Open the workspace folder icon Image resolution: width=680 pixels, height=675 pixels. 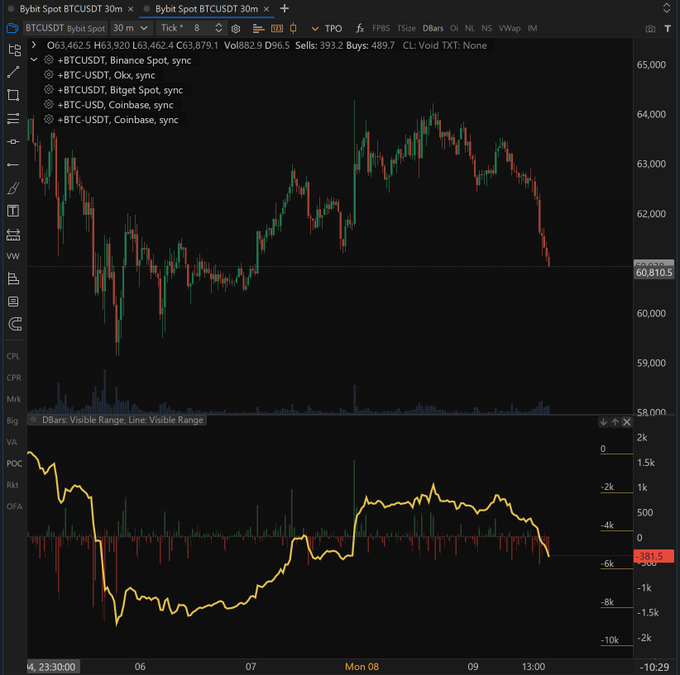(x=12, y=29)
